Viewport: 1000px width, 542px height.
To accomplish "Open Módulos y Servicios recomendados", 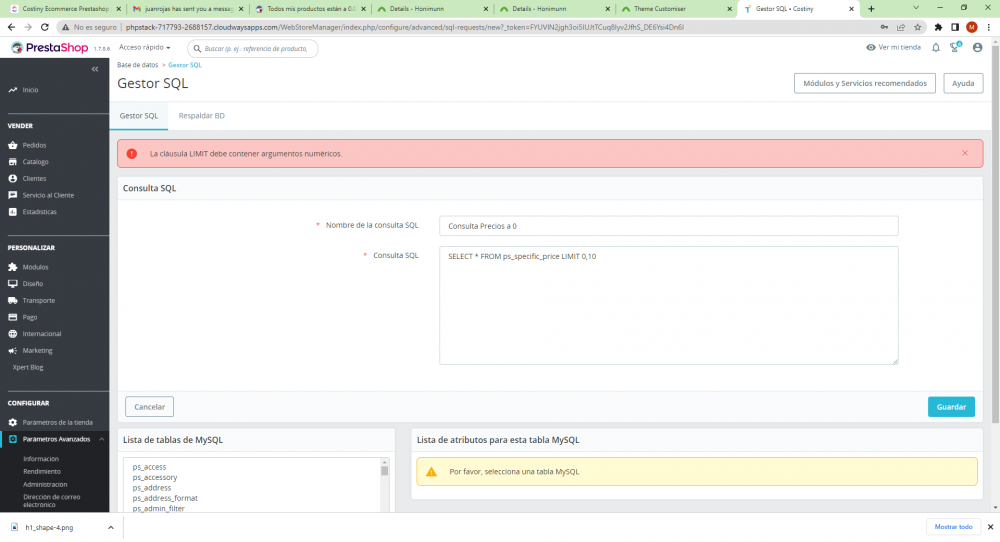I will [x=864, y=84].
